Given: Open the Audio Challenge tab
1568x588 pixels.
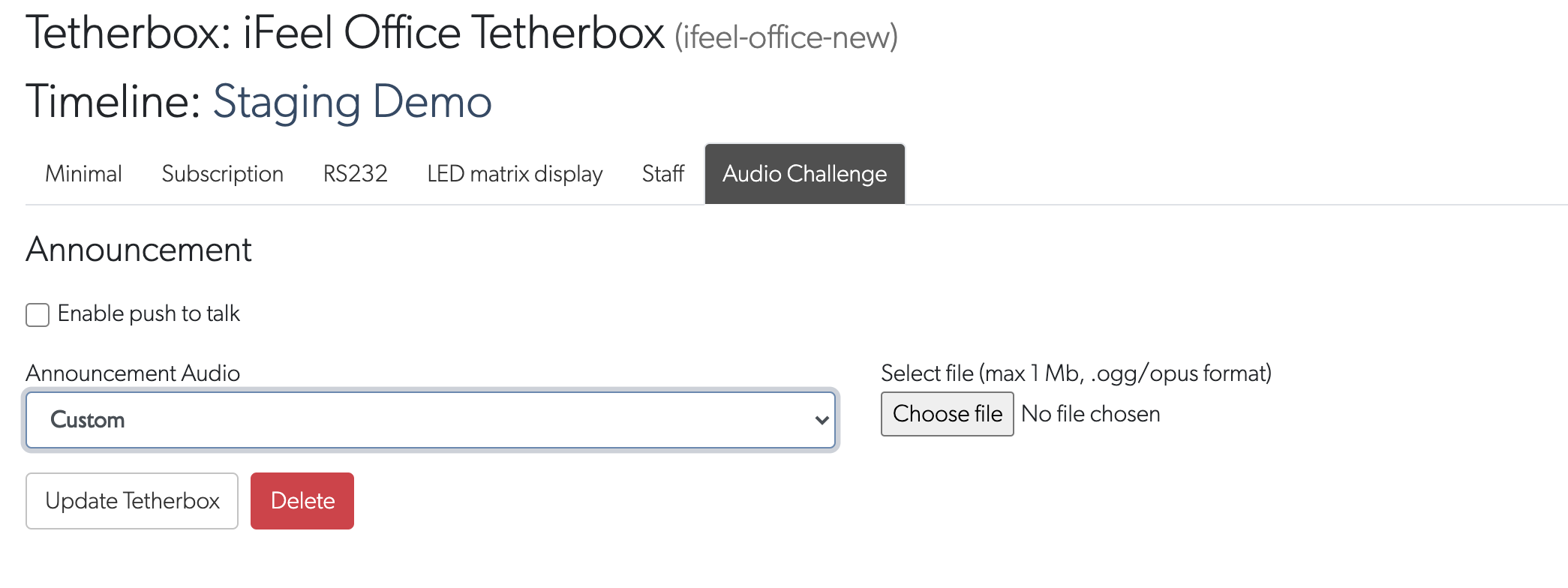Looking at the screenshot, I should click(x=804, y=173).
